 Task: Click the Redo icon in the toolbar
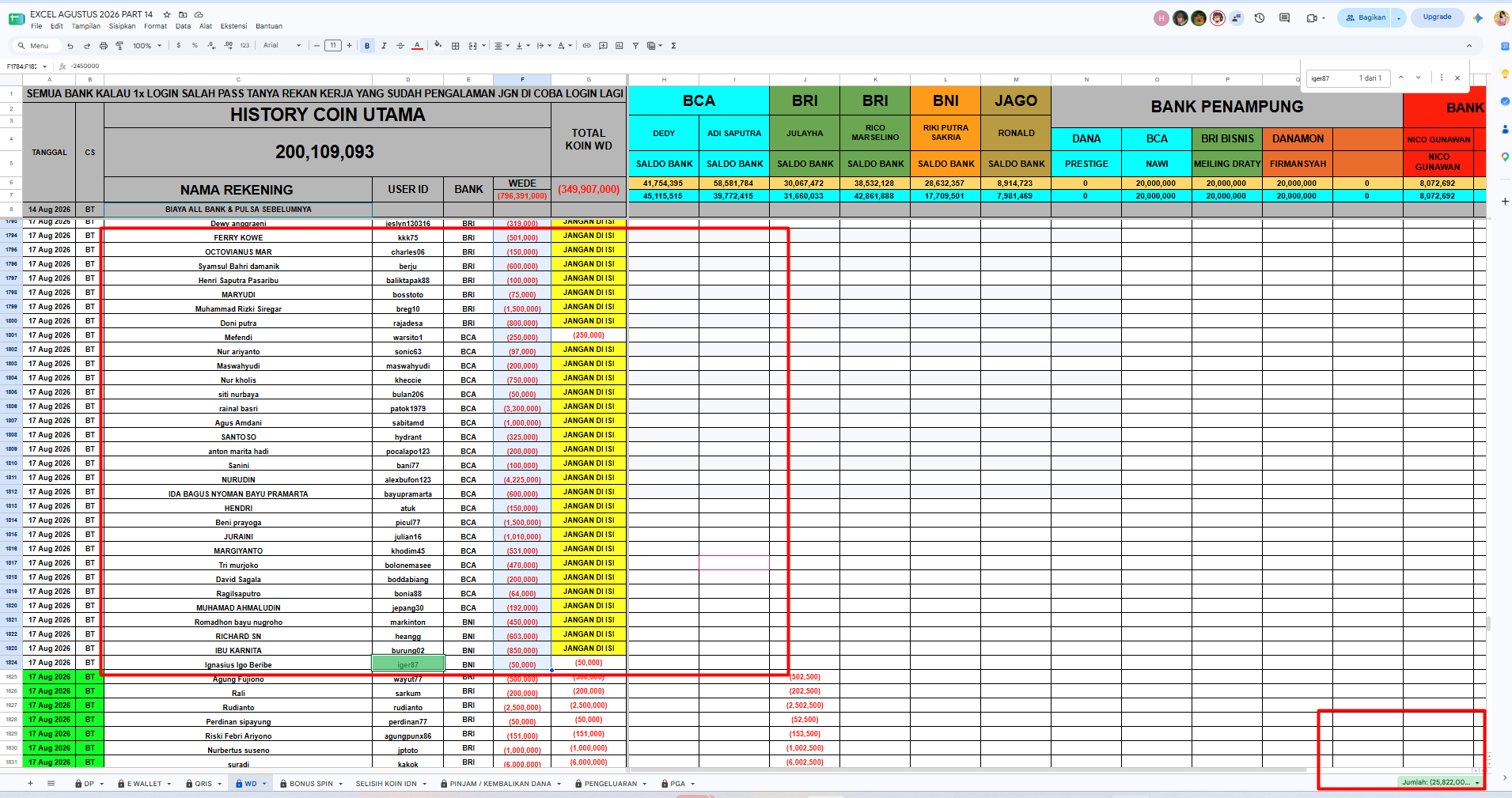[x=87, y=46]
